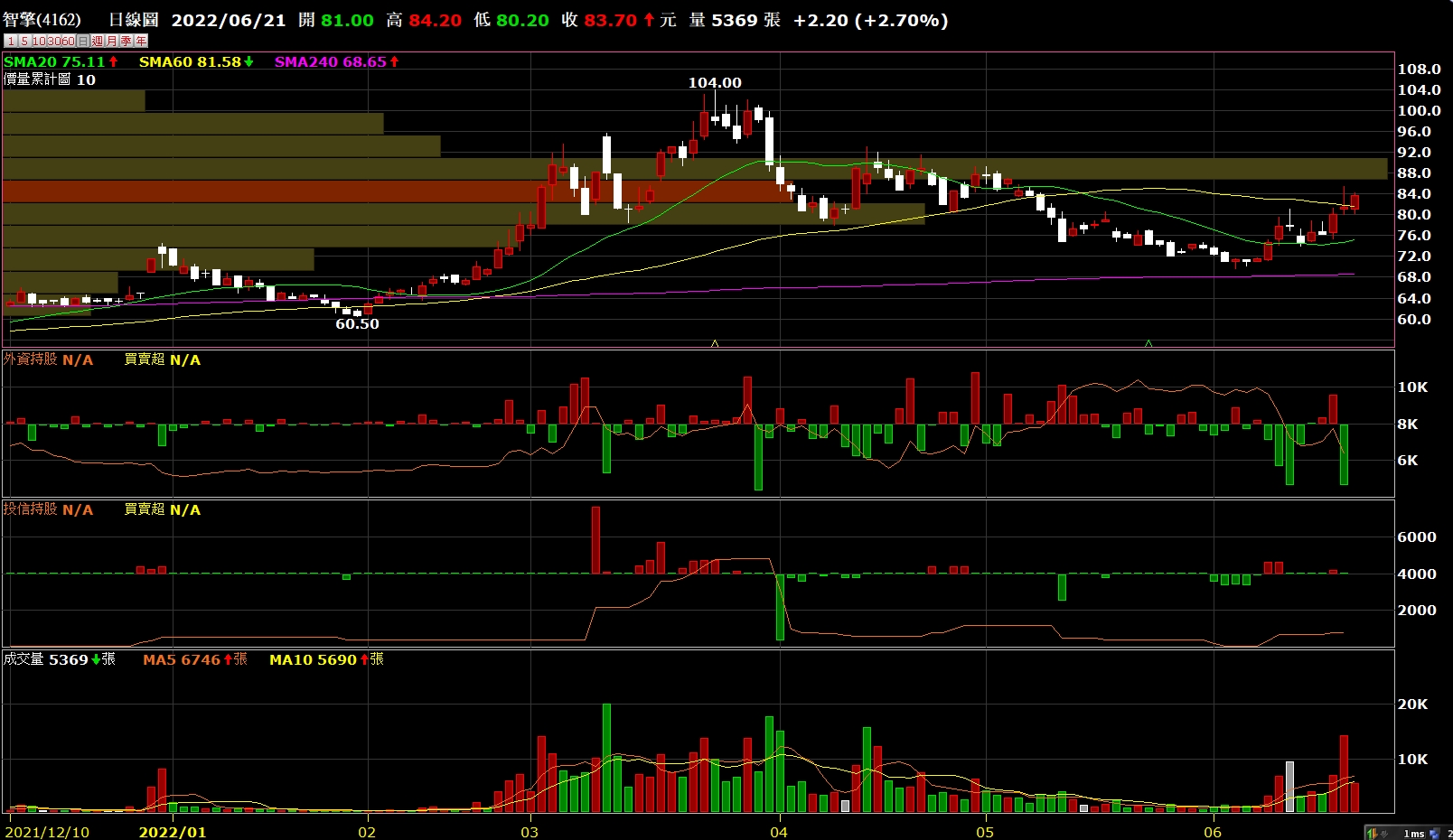Screen dimensions: 1453x840
Task: Click the 2022/06/21 date in header
Action: click(x=229, y=20)
